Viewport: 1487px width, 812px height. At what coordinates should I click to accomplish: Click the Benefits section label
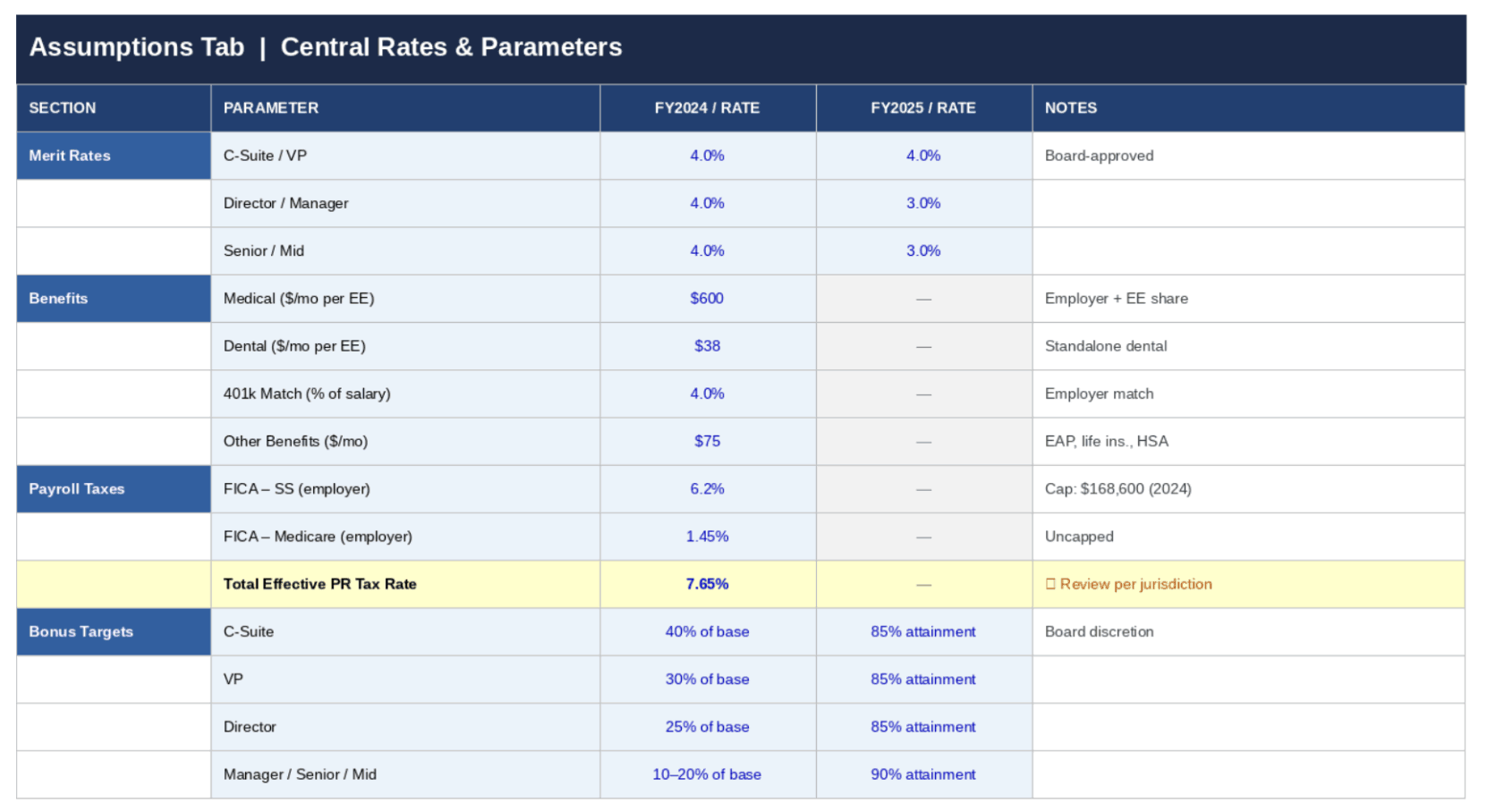click(x=58, y=299)
